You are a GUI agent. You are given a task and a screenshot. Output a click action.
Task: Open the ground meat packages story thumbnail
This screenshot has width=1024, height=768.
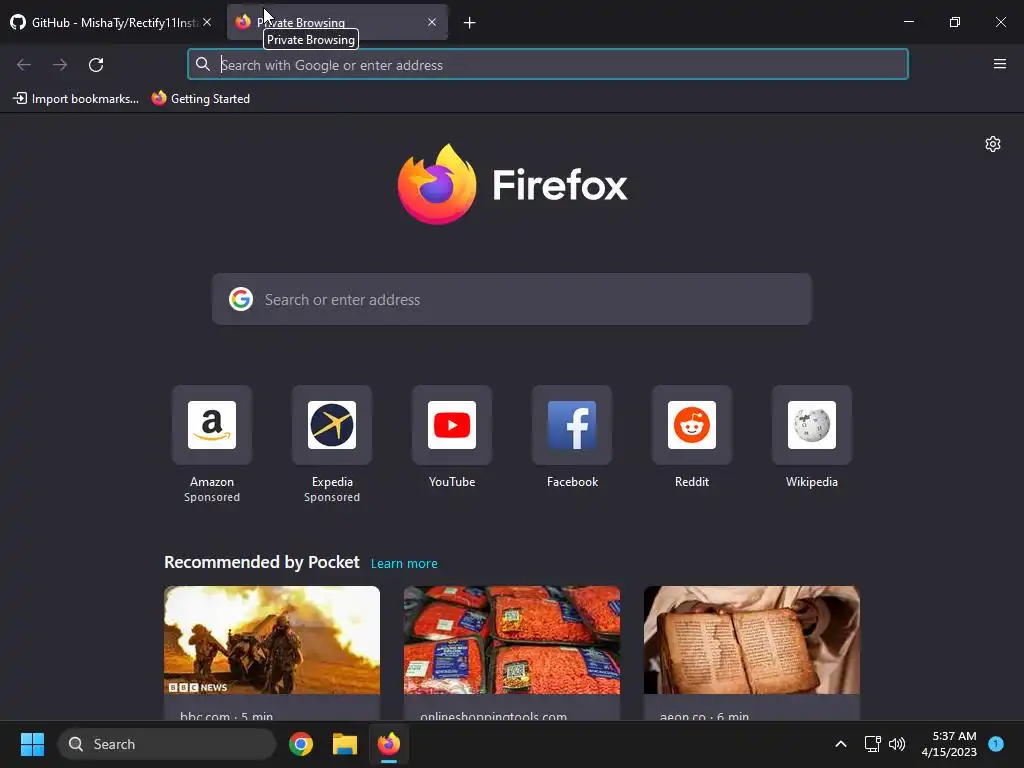(x=511, y=640)
